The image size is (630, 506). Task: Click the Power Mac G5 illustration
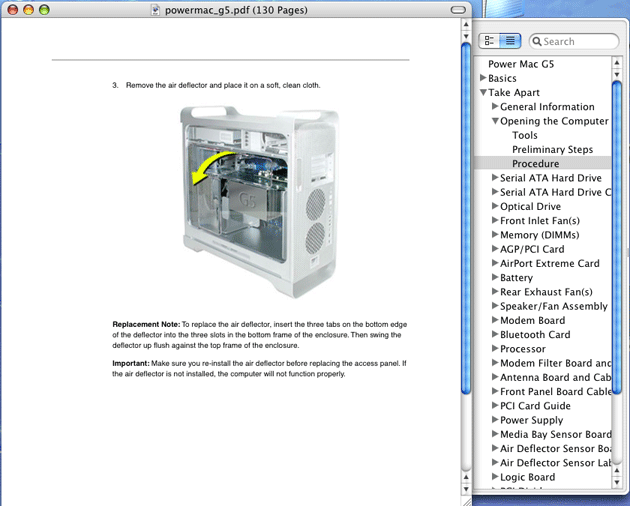(x=259, y=201)
